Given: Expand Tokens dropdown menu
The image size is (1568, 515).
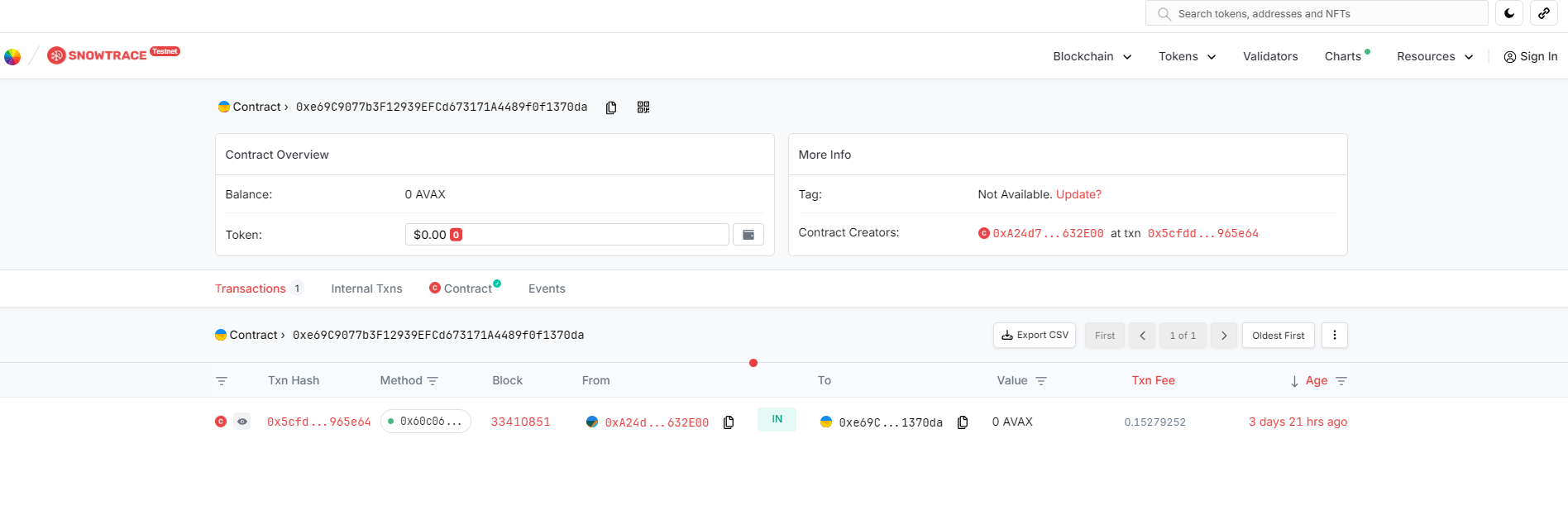Looking at the screenshot, I should coord(1187,56).
